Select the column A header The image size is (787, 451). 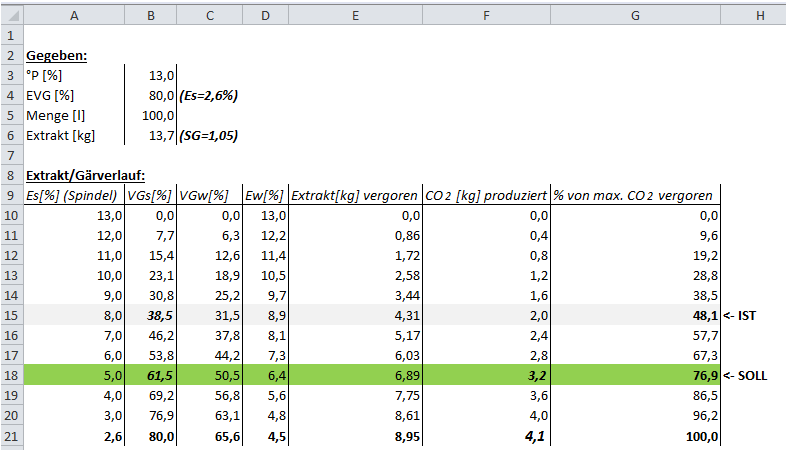(74, 11)
